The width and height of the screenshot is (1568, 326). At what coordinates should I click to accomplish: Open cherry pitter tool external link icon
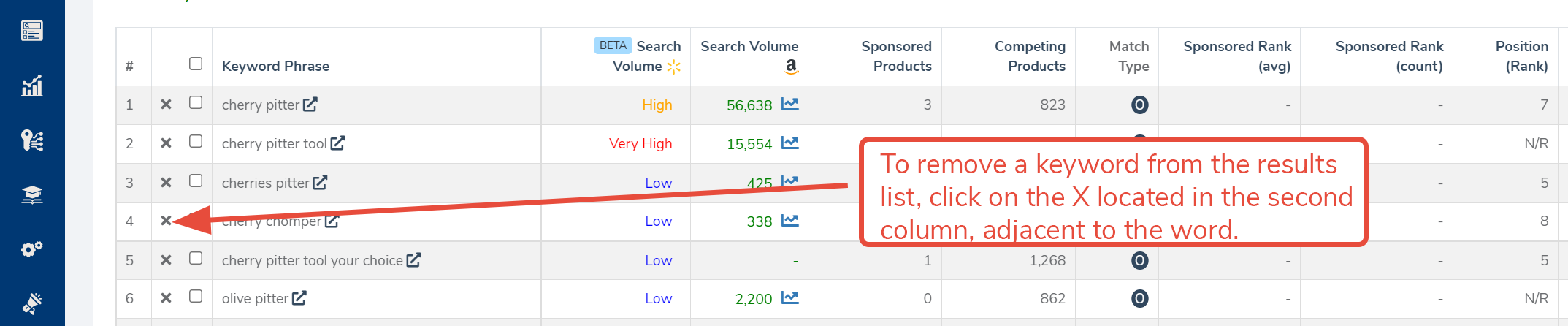pyautogui.click(x=337, y=143)
